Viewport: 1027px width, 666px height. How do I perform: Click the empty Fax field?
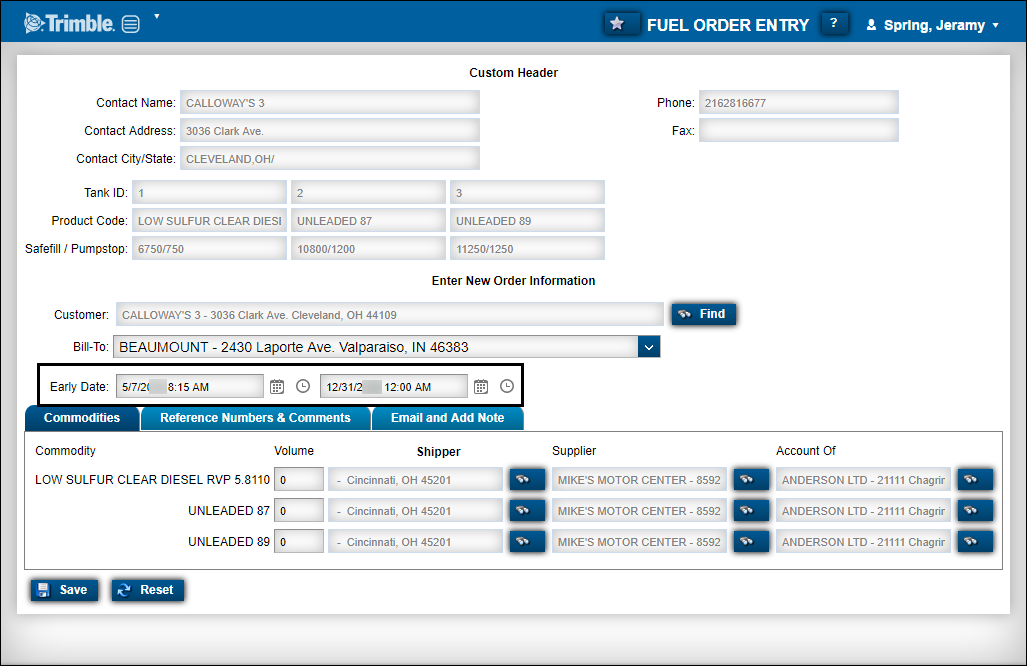tap(798, 130)
